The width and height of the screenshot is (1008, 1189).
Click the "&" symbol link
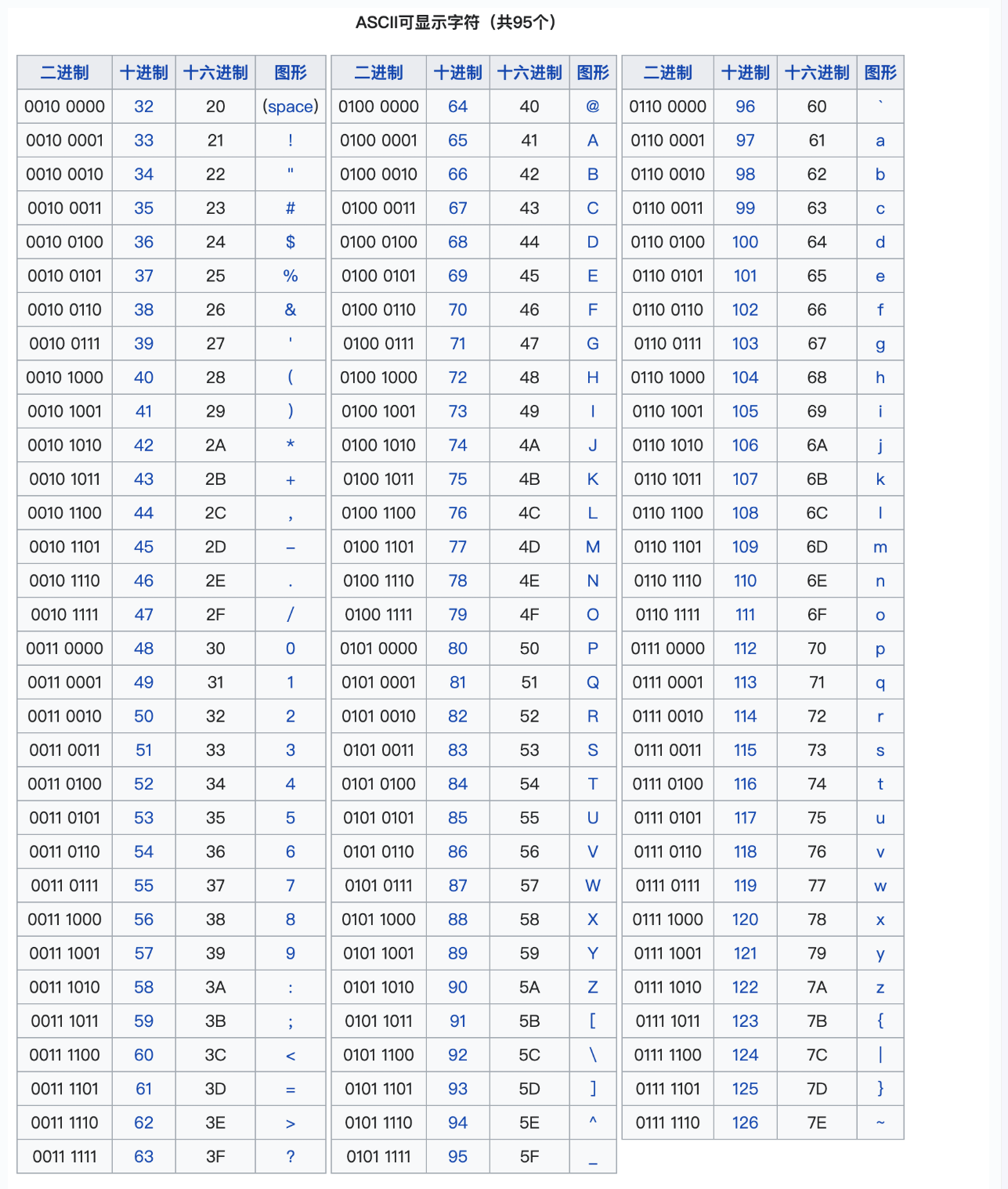coord(291,309)
